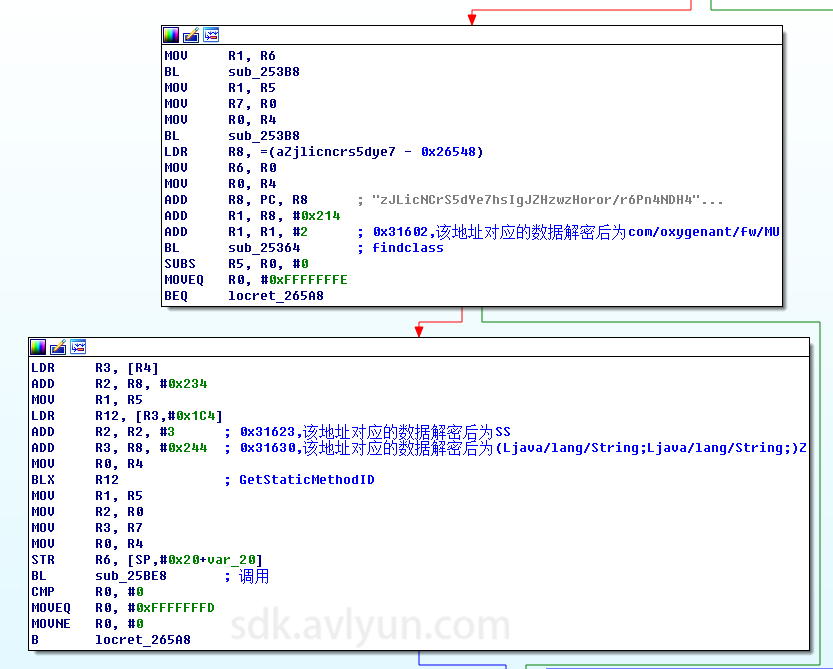Click the color icon in the upper block header
This screenshot has width=833, height=669.
(171, 35)
